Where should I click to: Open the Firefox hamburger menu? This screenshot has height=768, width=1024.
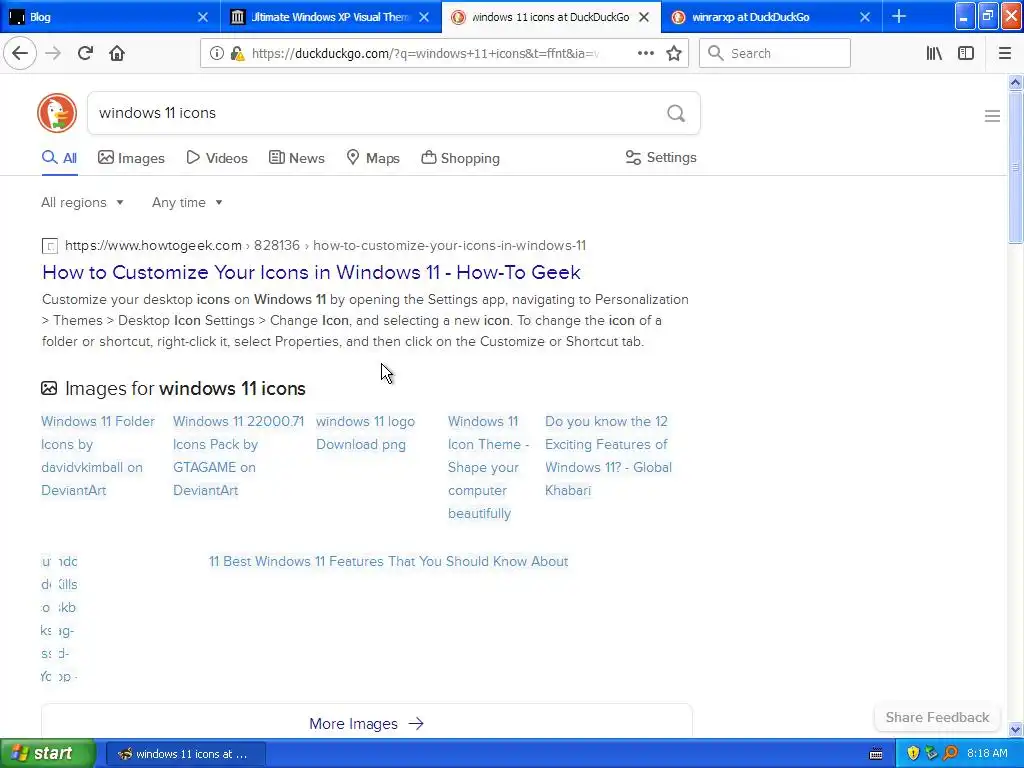(1004, 53)
